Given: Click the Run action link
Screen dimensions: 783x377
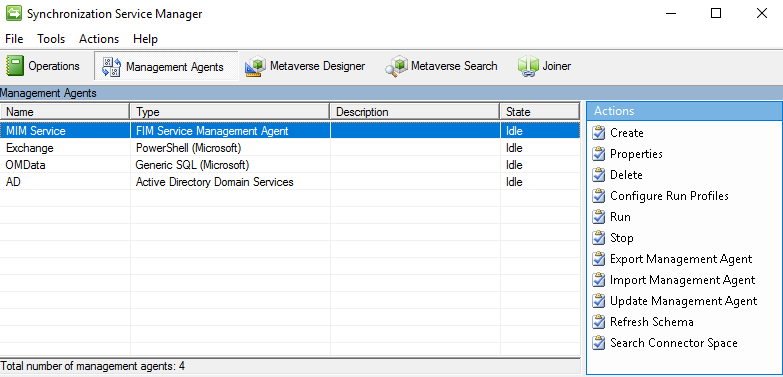Looking at the screenshot, I should pyautogui.click(x=620, y=217).
